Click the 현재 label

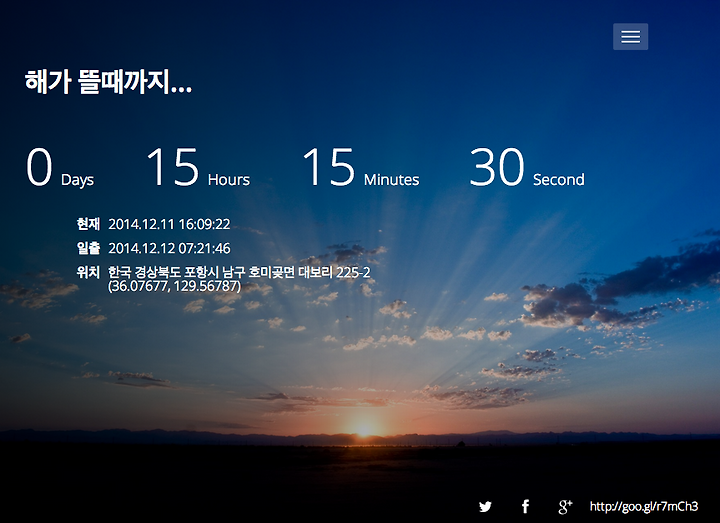[88, 224]
